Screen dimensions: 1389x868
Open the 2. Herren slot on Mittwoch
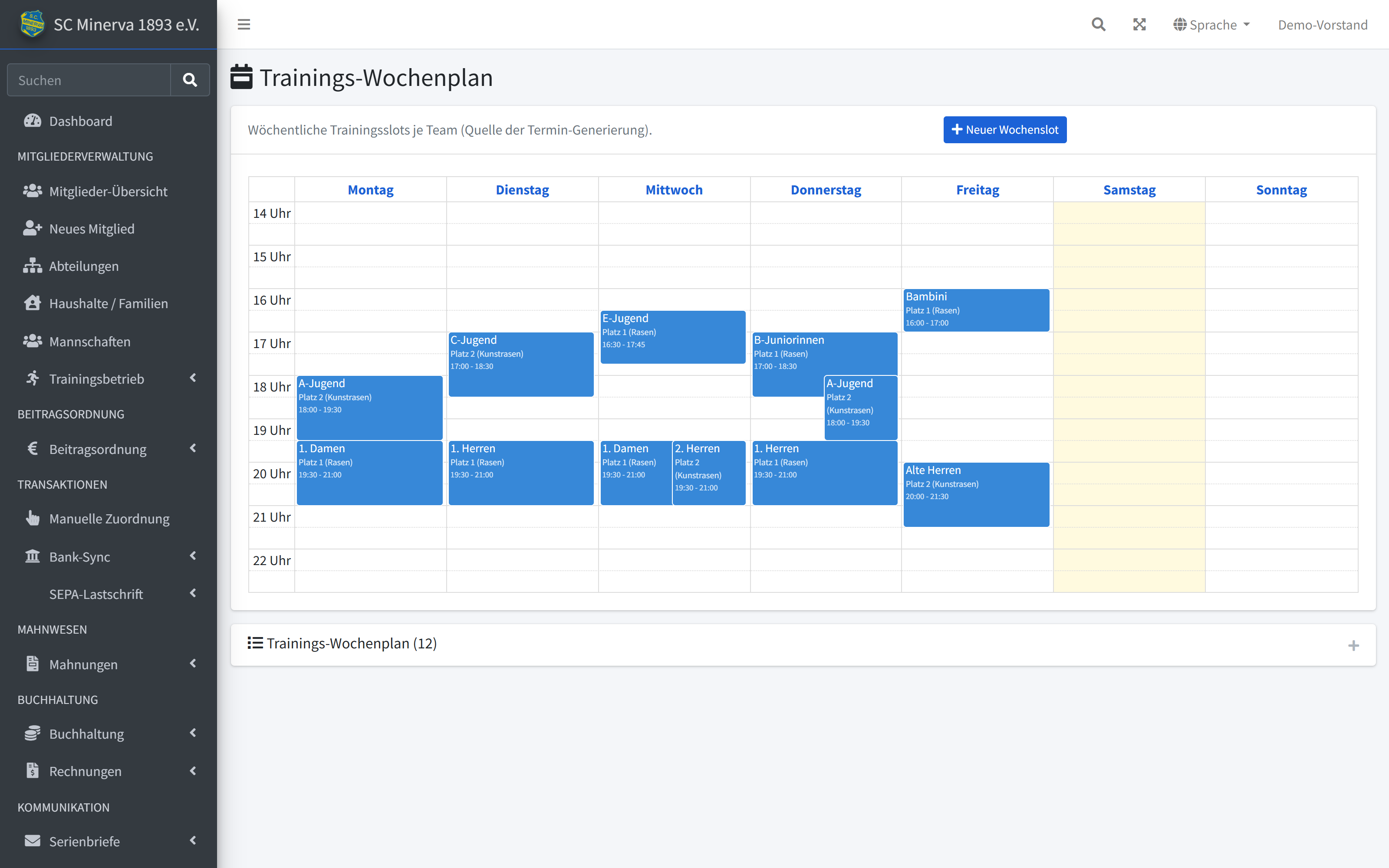pos(709,473)
